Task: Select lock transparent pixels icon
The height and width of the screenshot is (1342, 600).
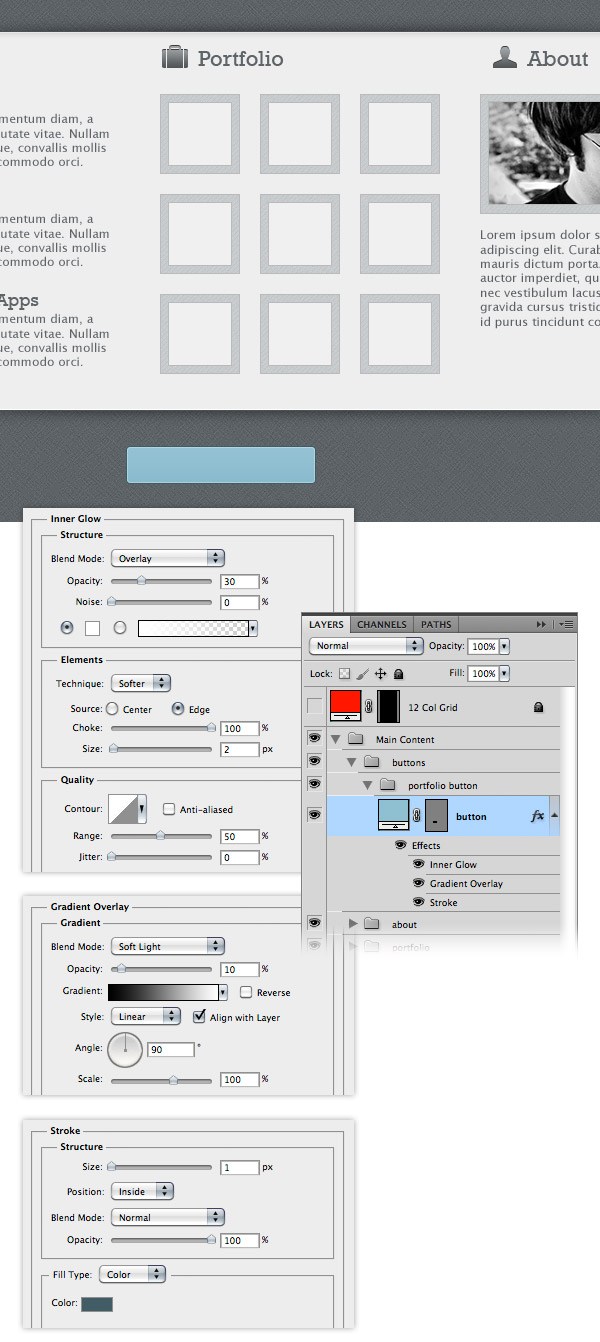Action: (345, 674)
